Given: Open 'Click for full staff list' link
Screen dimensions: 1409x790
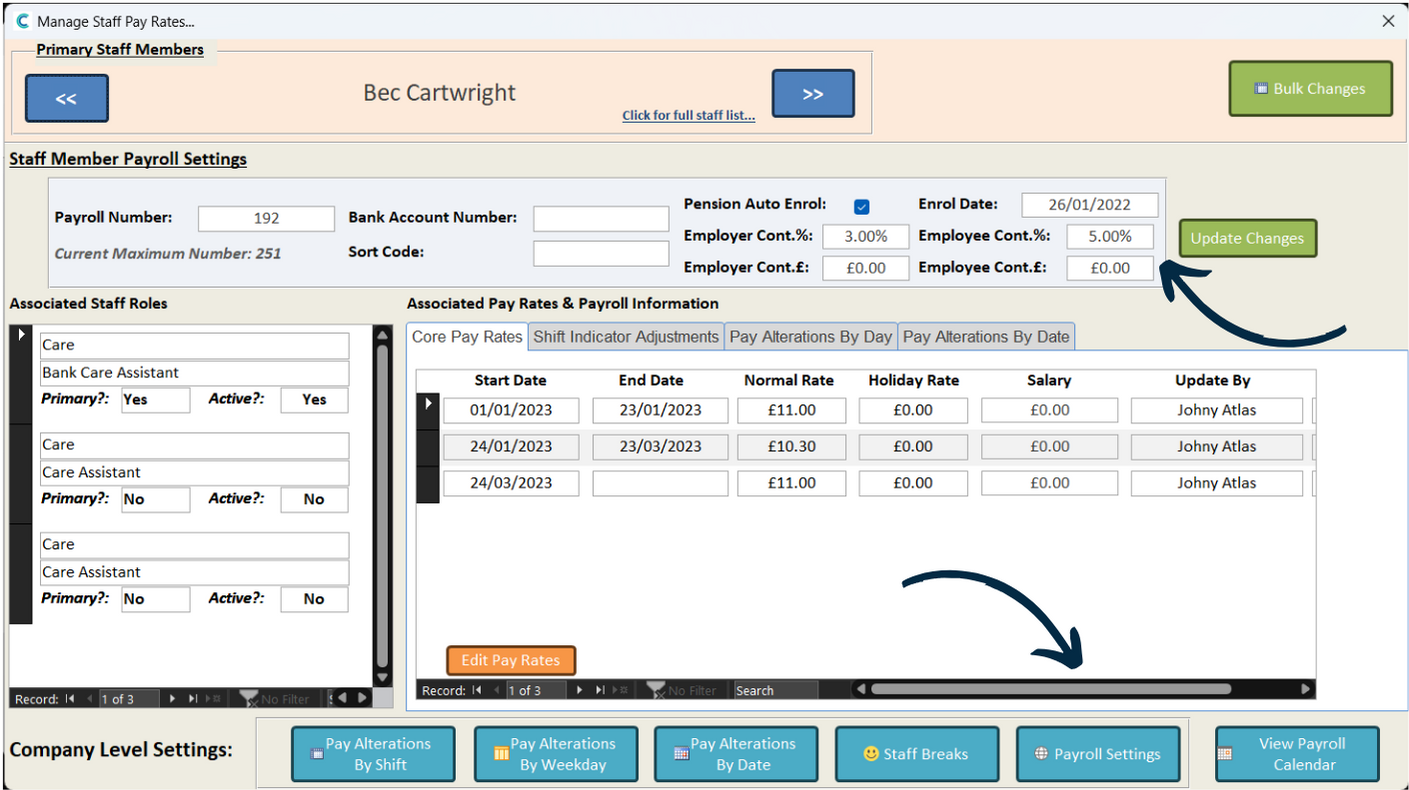Looking at the screenshot, I should pos(688,115).
